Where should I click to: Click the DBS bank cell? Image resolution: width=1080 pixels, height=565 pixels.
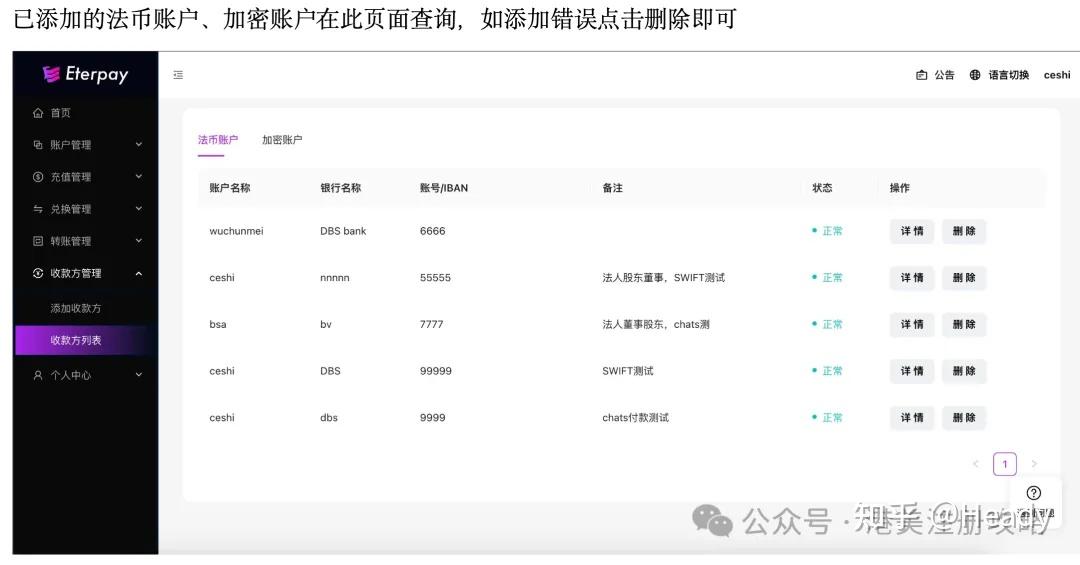tap(343, 231)
